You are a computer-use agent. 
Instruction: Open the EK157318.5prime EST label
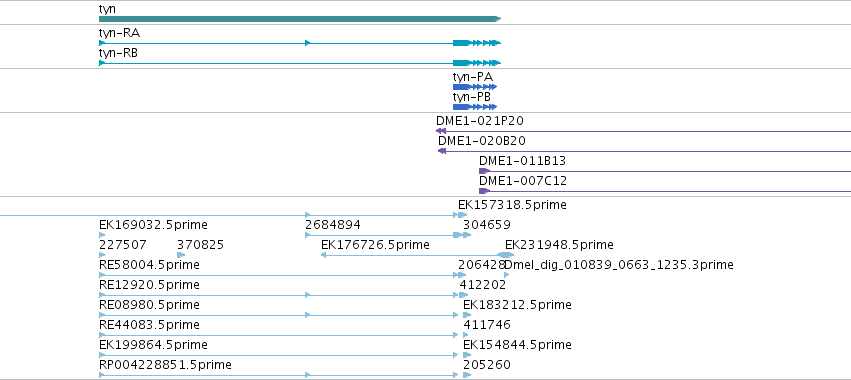[x=512, y=205]
